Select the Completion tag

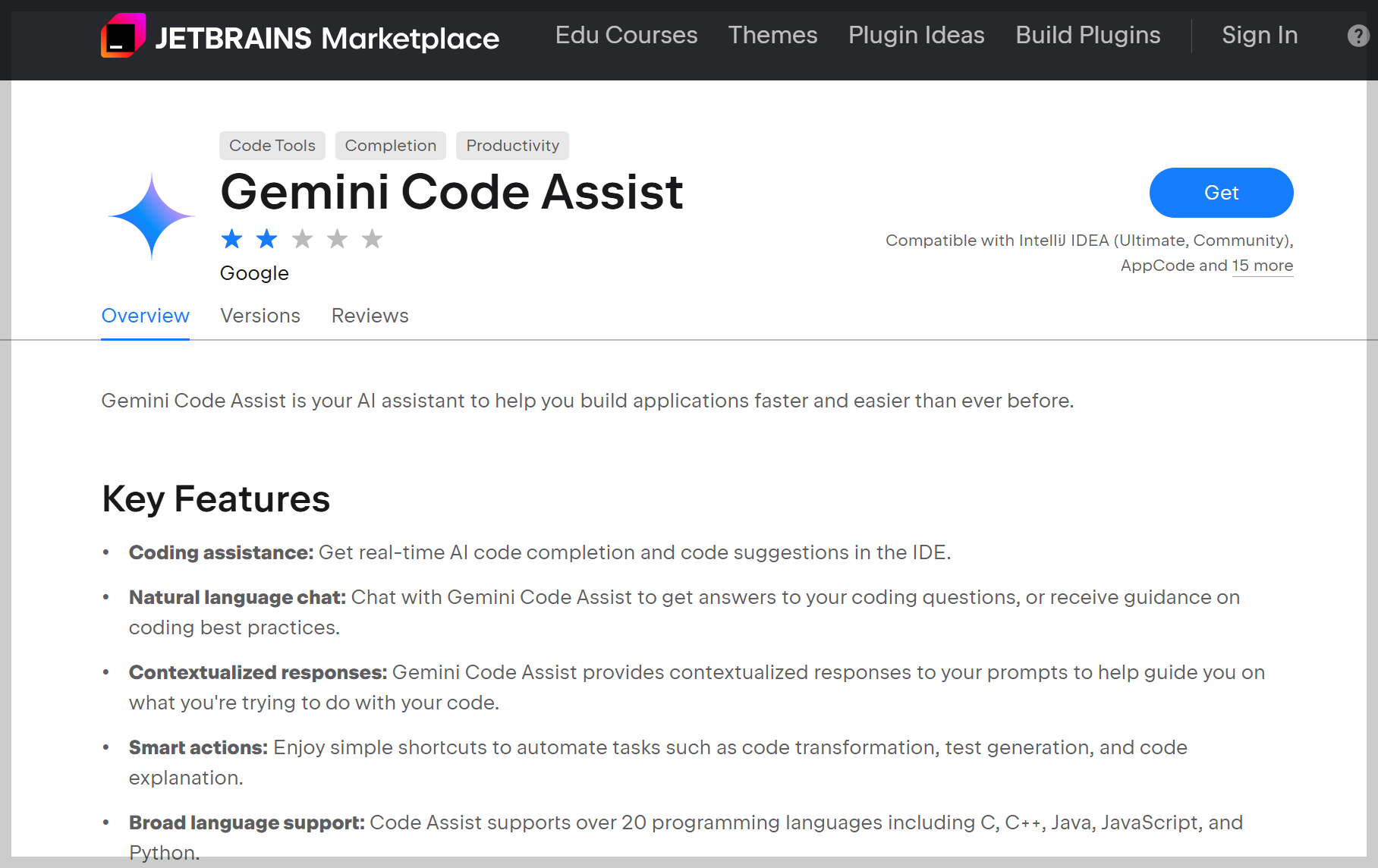(x=391, y=146)
